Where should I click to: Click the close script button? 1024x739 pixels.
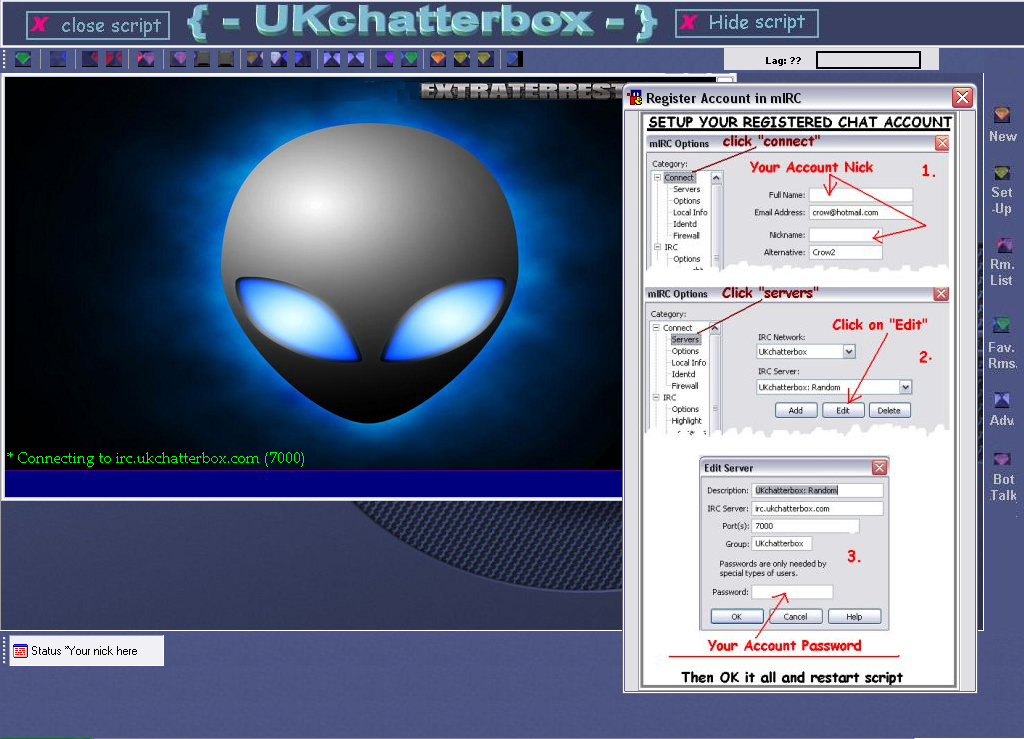pyautogui.click(x=98, y=25)
